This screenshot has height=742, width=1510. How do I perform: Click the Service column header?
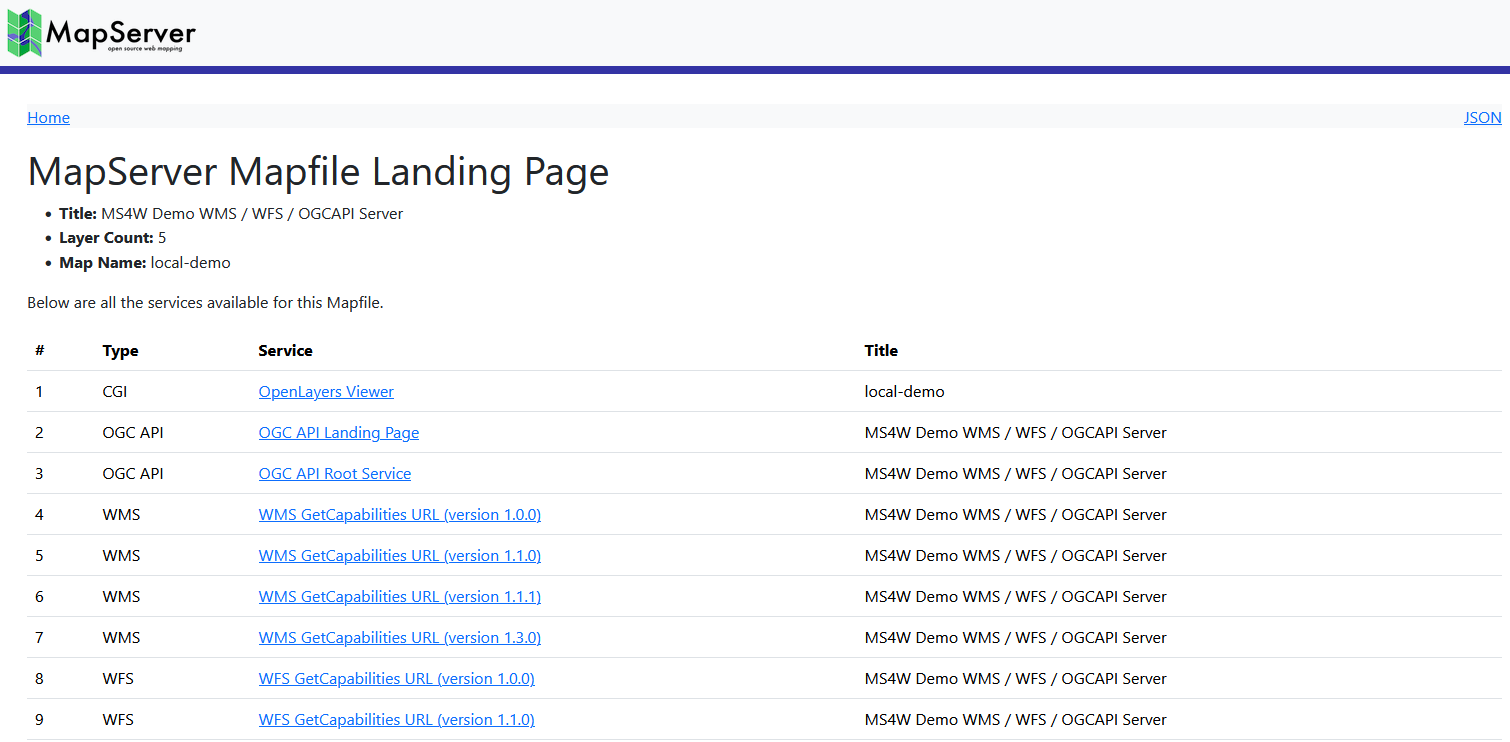pyautogui.click(x=285, y=350)
